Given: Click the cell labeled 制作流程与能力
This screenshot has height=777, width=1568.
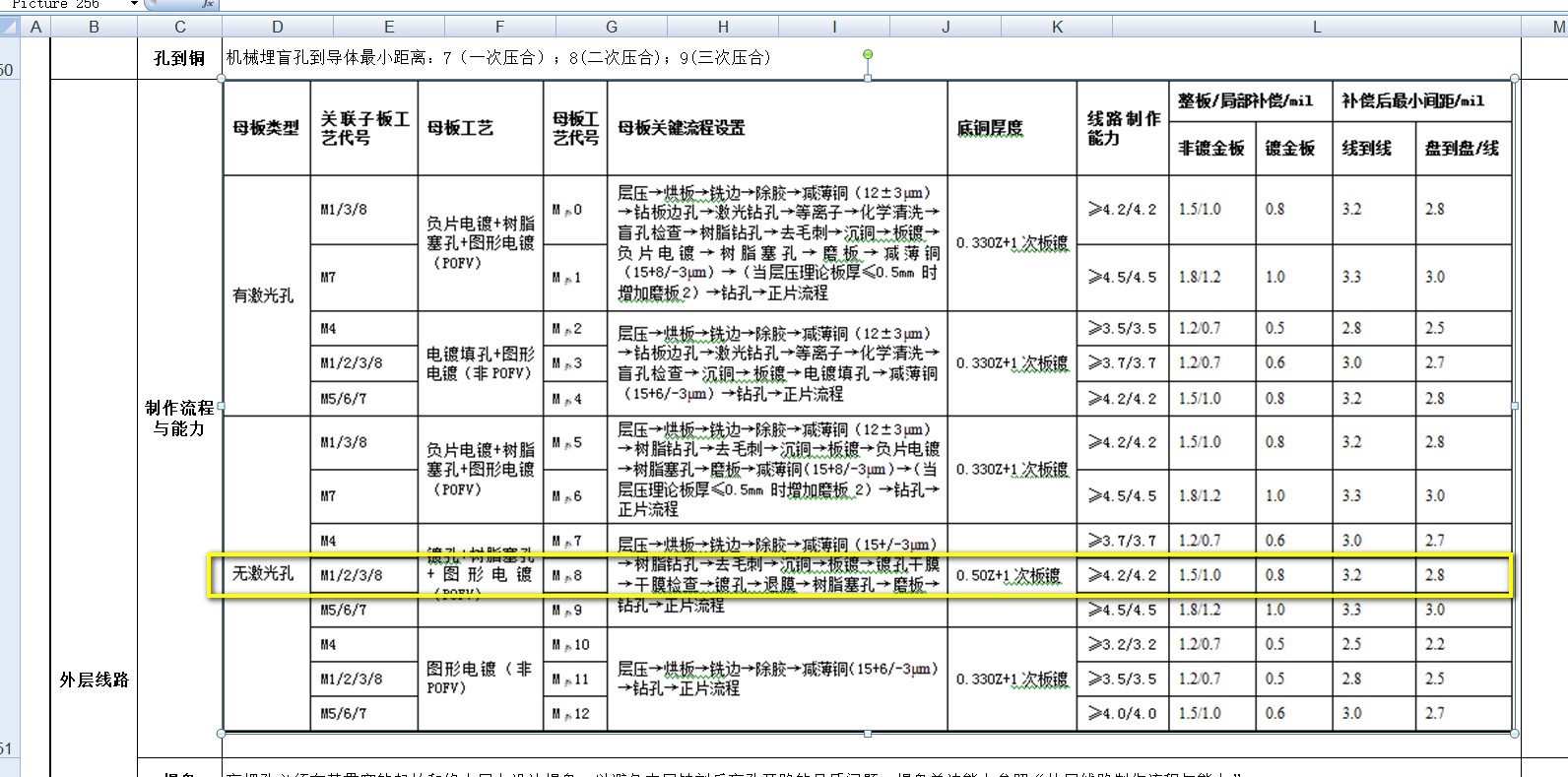Looking at the screenshot, I should coord(179,418).
